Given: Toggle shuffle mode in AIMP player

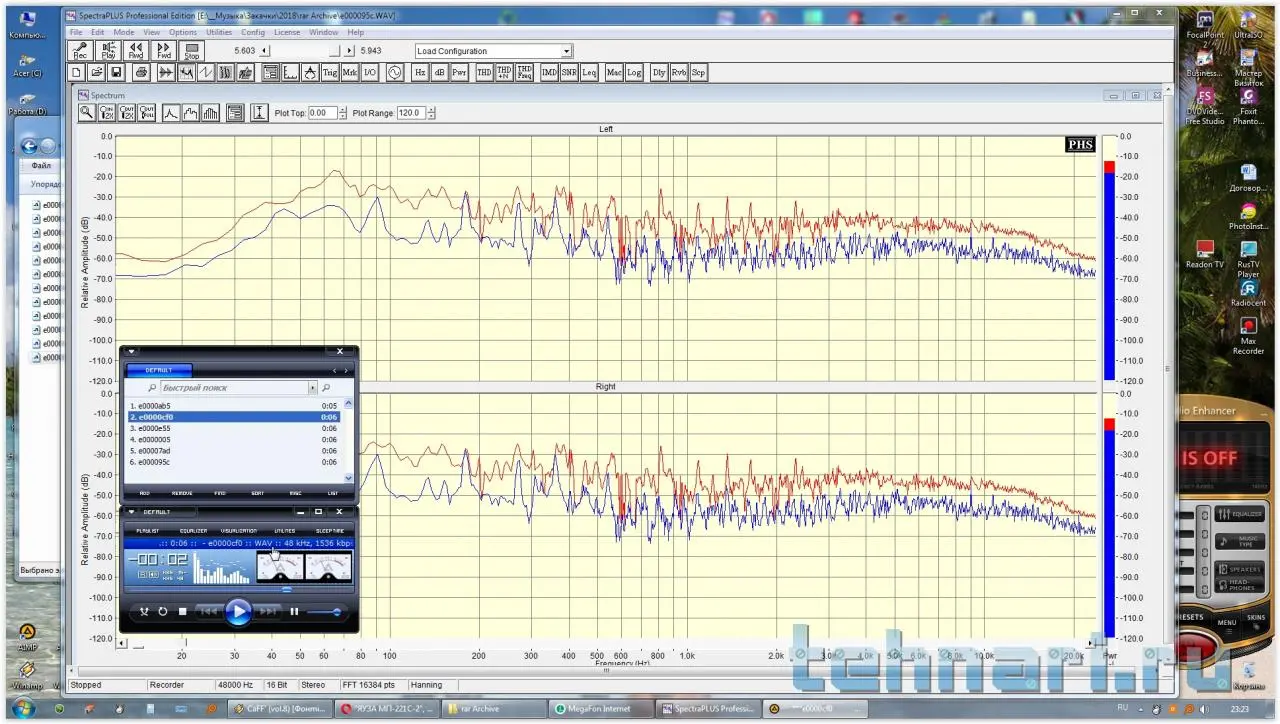Looking at the screenshot, I should (144, 611).
